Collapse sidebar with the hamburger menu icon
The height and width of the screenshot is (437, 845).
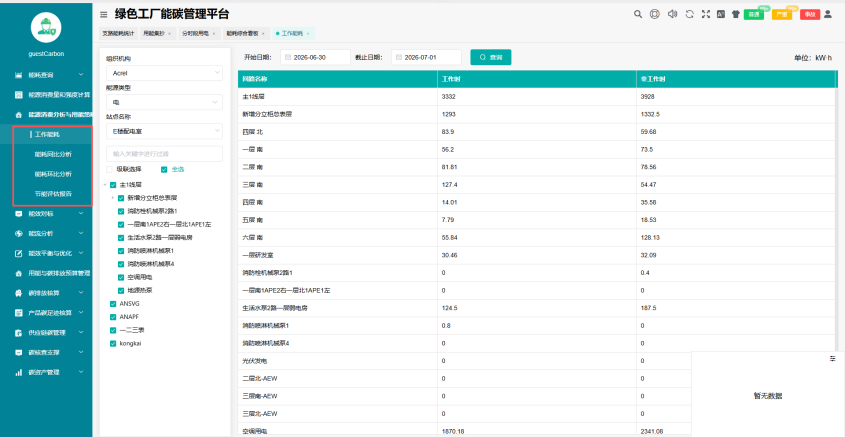[103, 15]
